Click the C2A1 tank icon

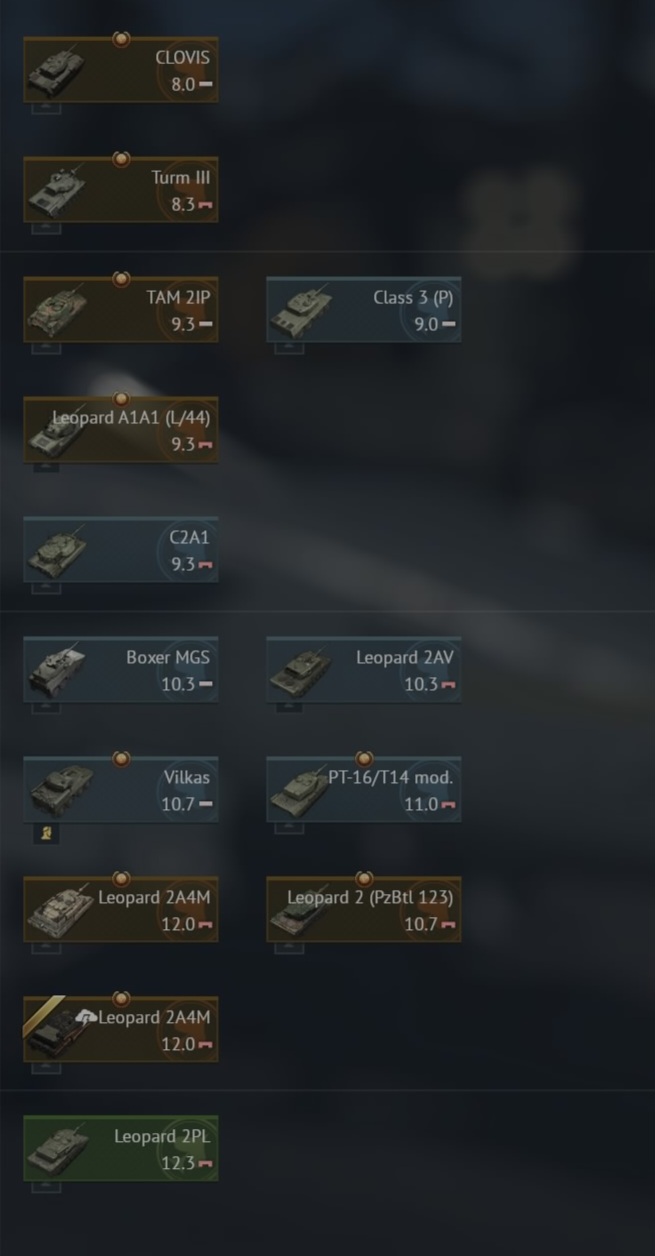tap(57, 551)
